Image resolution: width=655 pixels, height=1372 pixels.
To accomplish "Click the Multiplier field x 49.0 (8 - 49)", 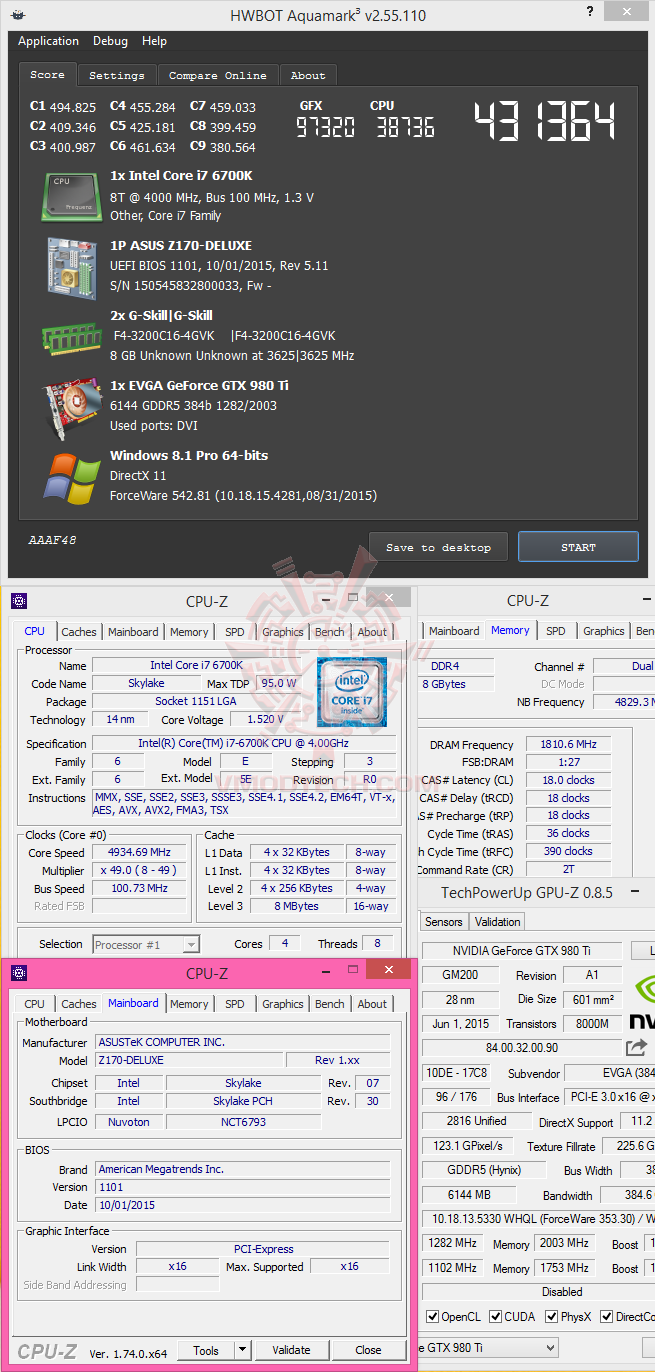I will tap(140, 870).
